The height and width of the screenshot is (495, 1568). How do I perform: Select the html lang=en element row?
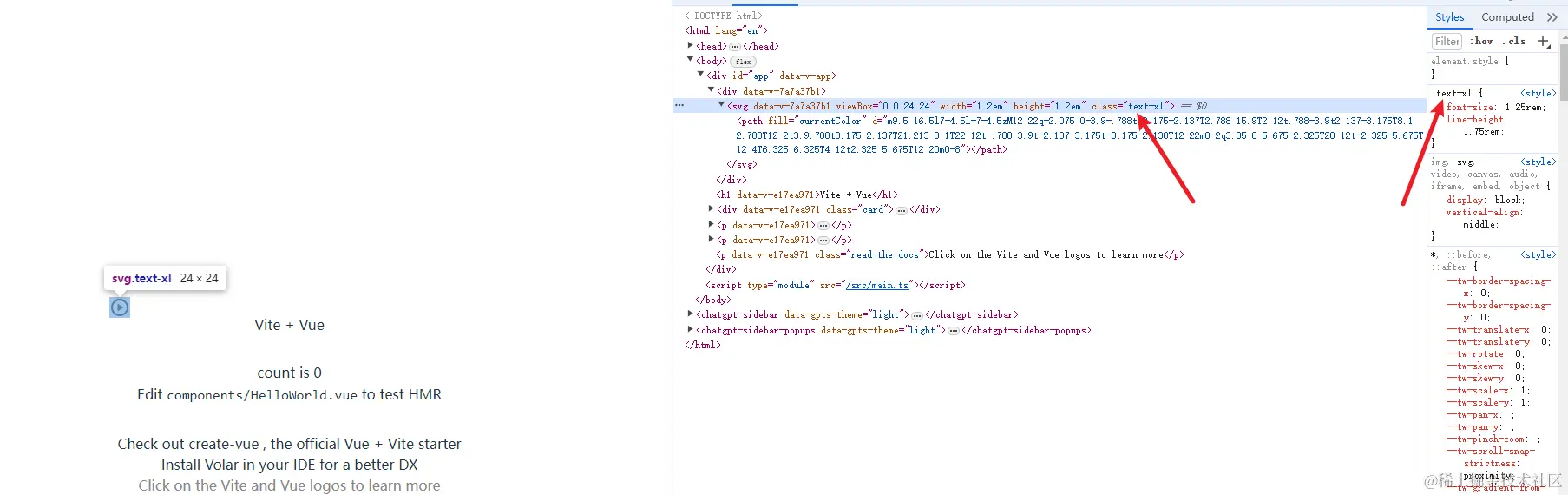coord(726,30)
